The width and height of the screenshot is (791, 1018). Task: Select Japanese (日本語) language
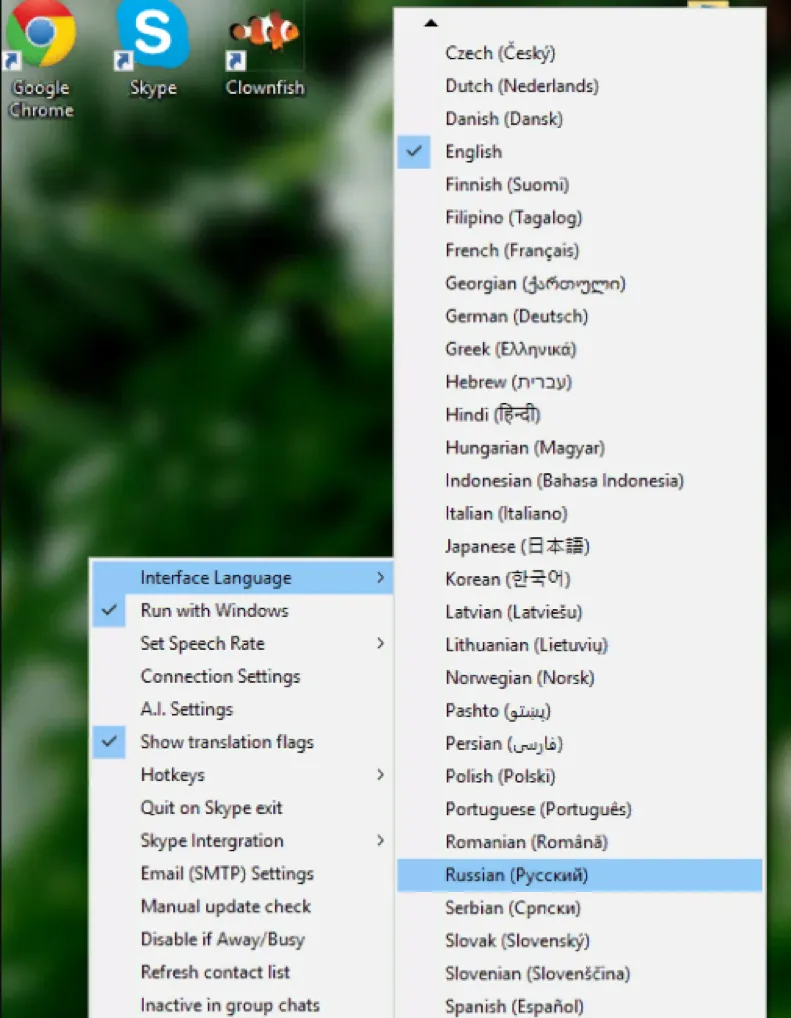(x=579, y=546)
